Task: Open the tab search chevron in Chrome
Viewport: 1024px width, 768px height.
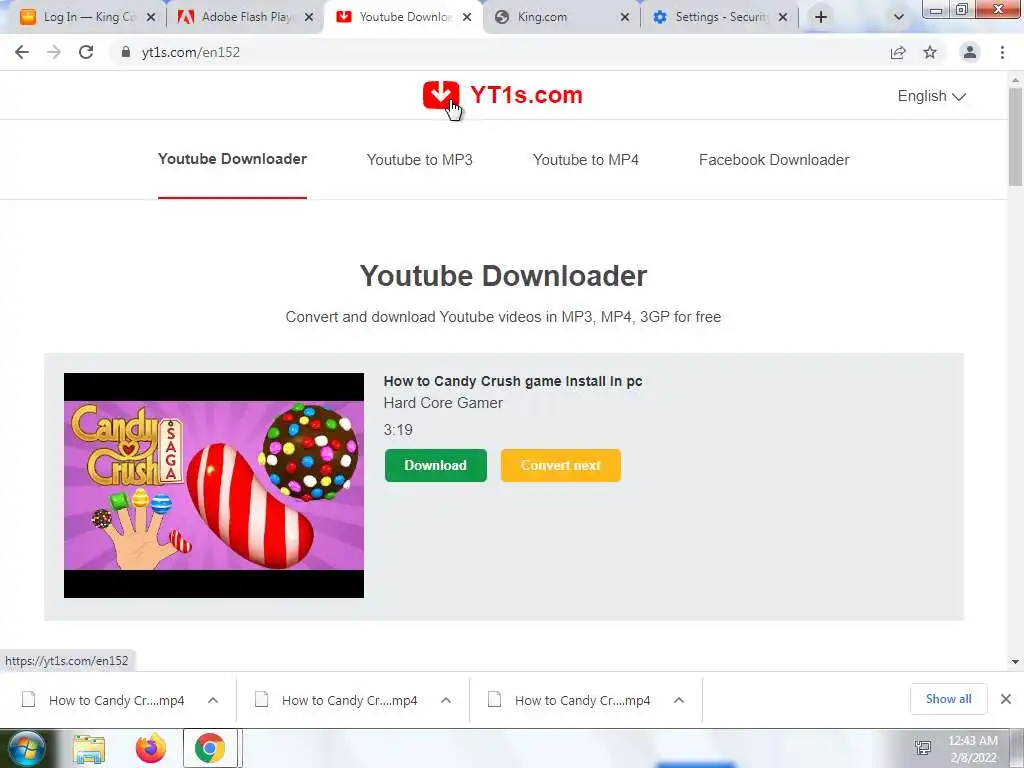Action: [899, 17]
